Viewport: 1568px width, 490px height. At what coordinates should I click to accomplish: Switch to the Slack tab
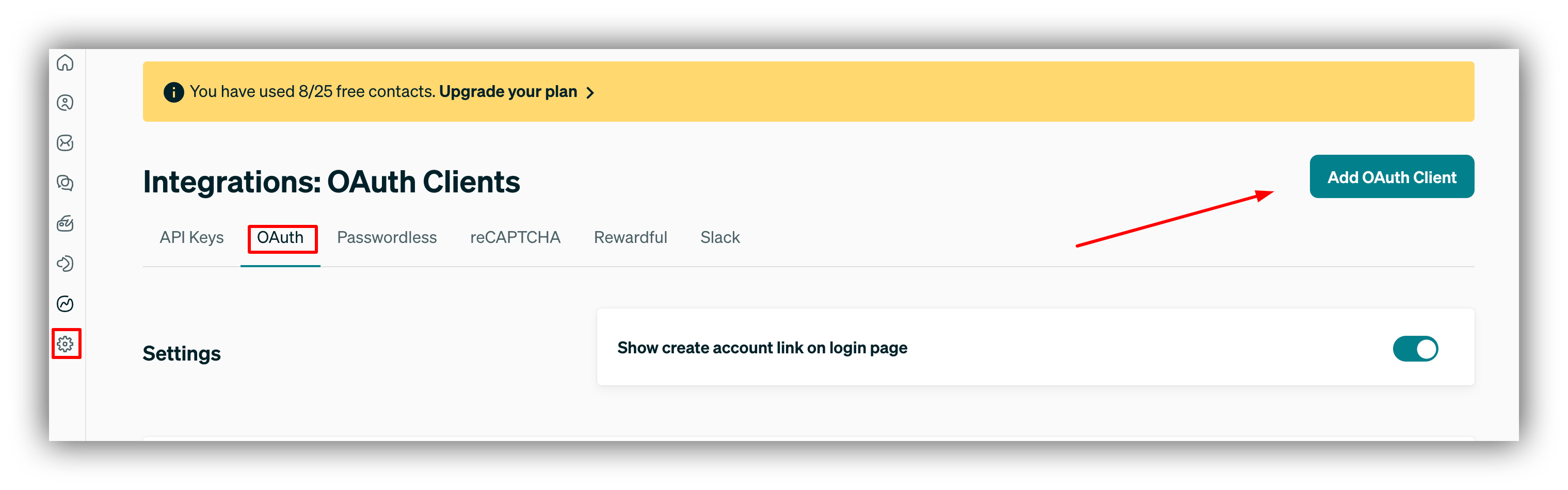pos(719,237)
